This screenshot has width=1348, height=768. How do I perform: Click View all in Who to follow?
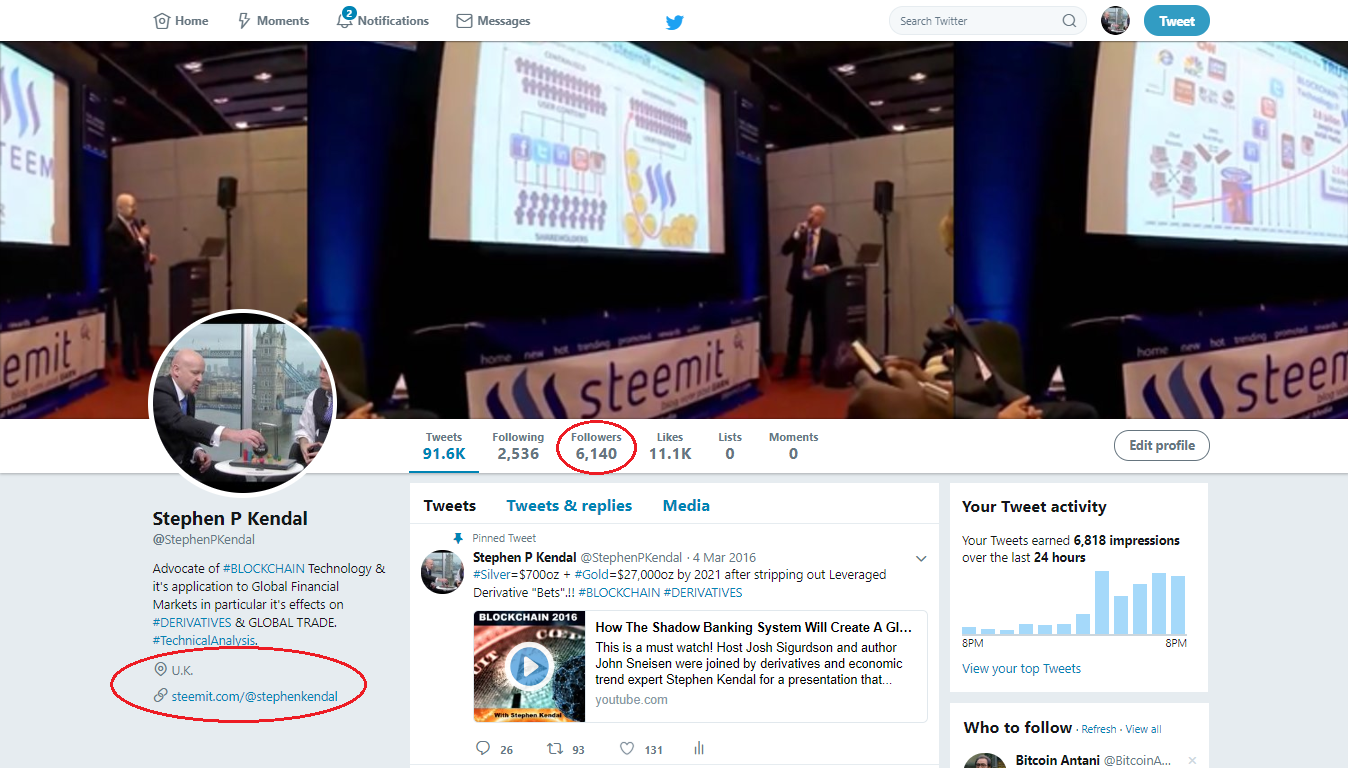tap(1143, 730)
